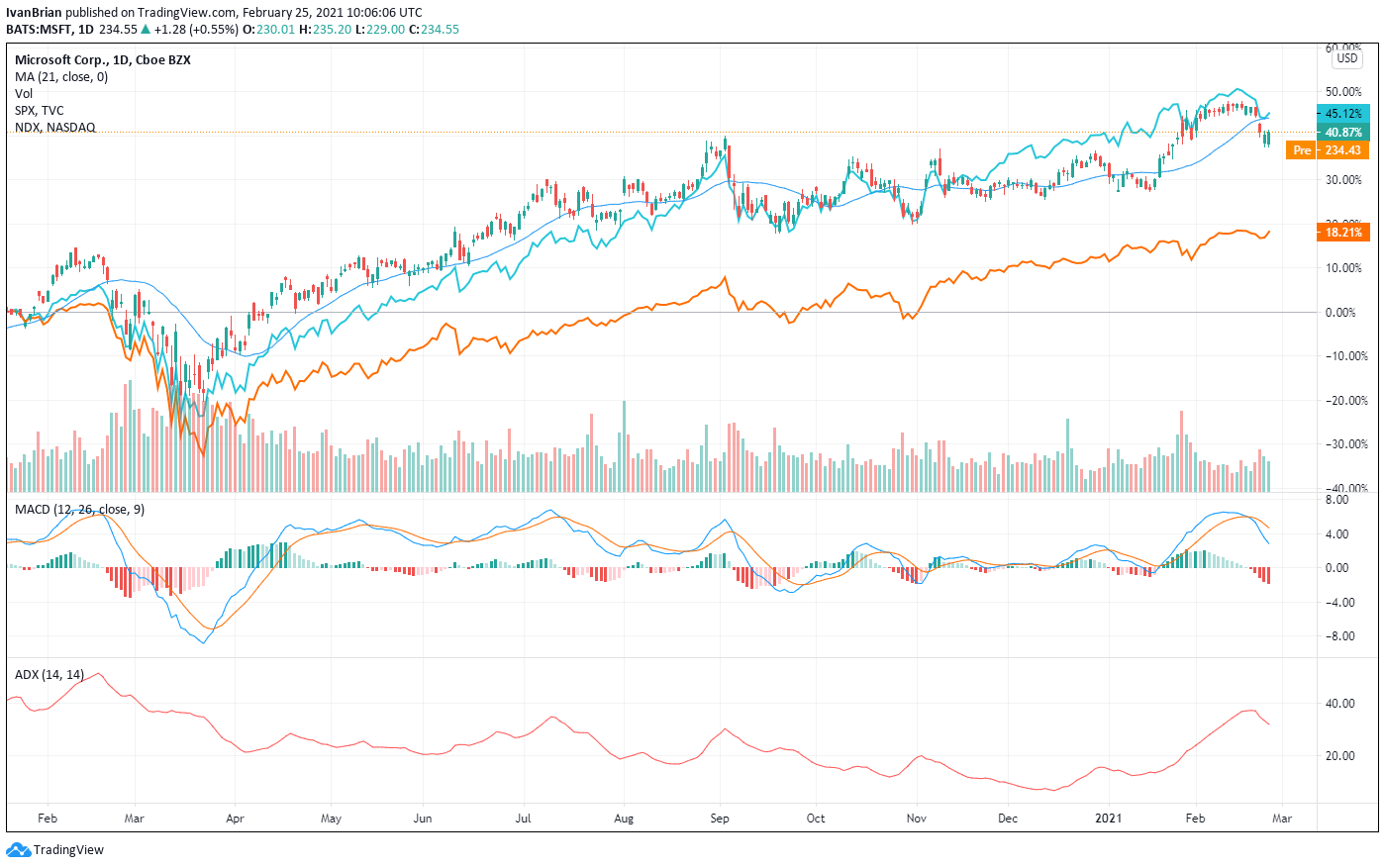Click the O:230.01 open value
Viewport: 1385px width, 868px height.
coord(269,29)
